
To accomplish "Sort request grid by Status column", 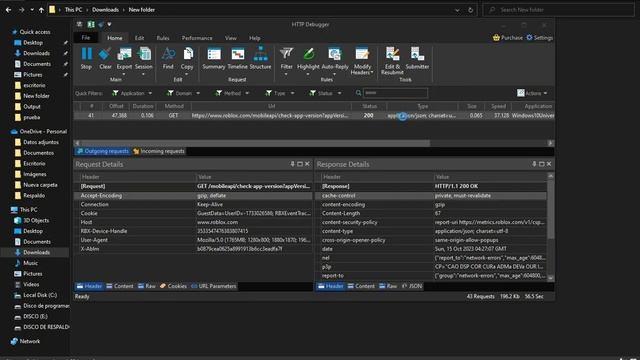I will pos(369,106).
